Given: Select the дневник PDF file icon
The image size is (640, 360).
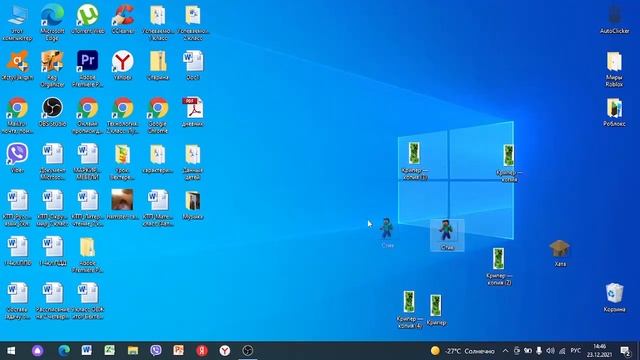Looking at the screenshot, I should click(193, 112).
